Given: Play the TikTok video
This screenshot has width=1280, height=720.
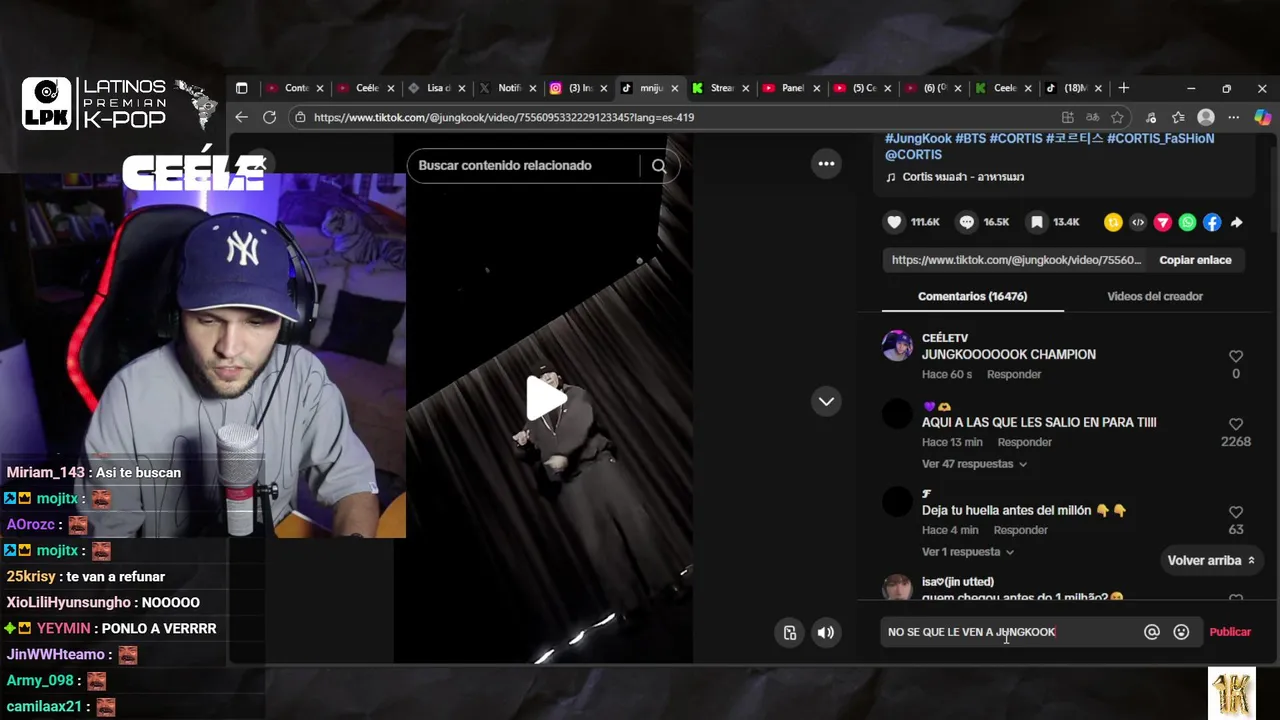Looking at the screenshot, I should 545,399.
